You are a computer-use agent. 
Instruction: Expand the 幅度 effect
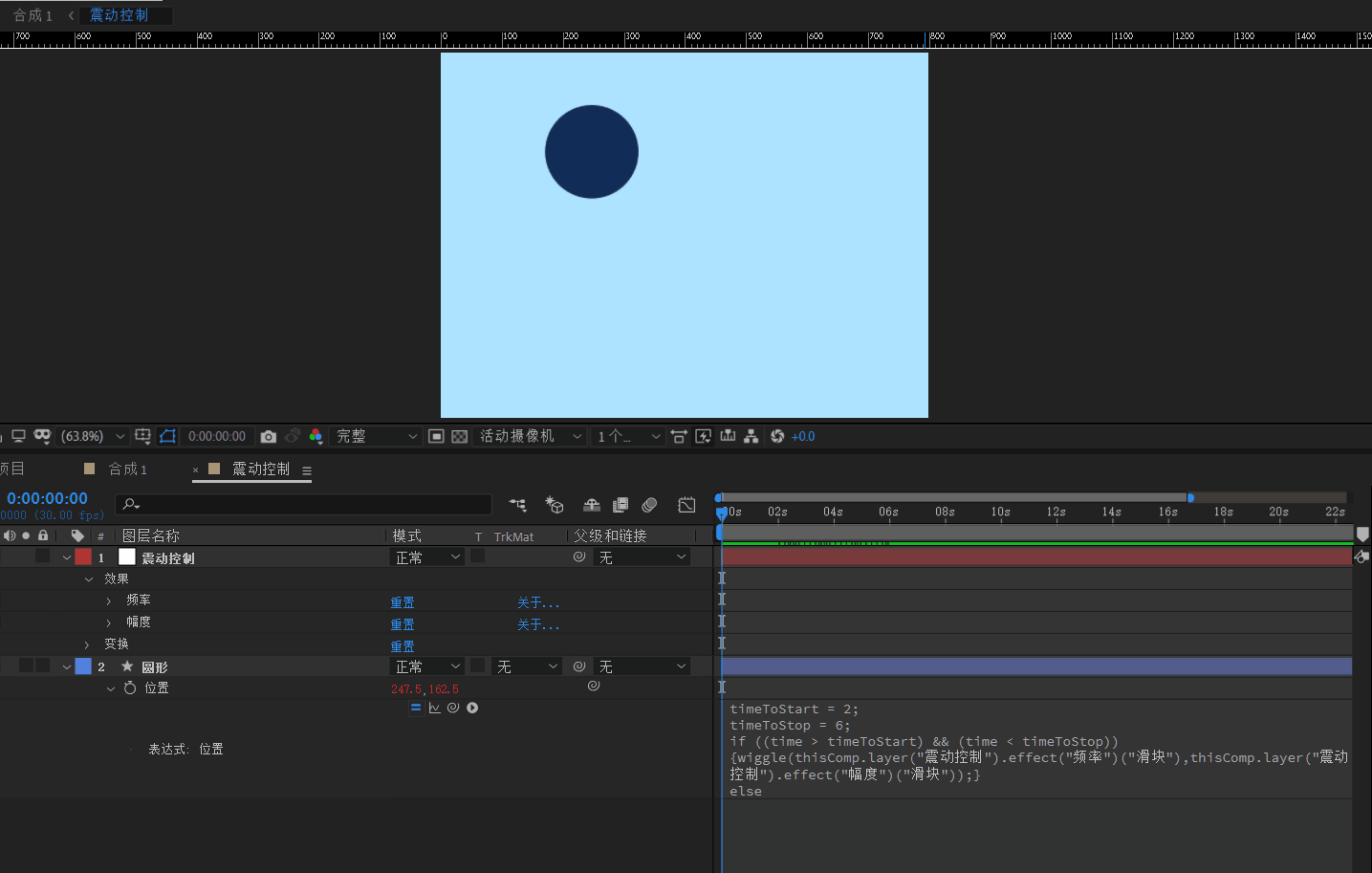pyautogui.click(x=109, y=622)
